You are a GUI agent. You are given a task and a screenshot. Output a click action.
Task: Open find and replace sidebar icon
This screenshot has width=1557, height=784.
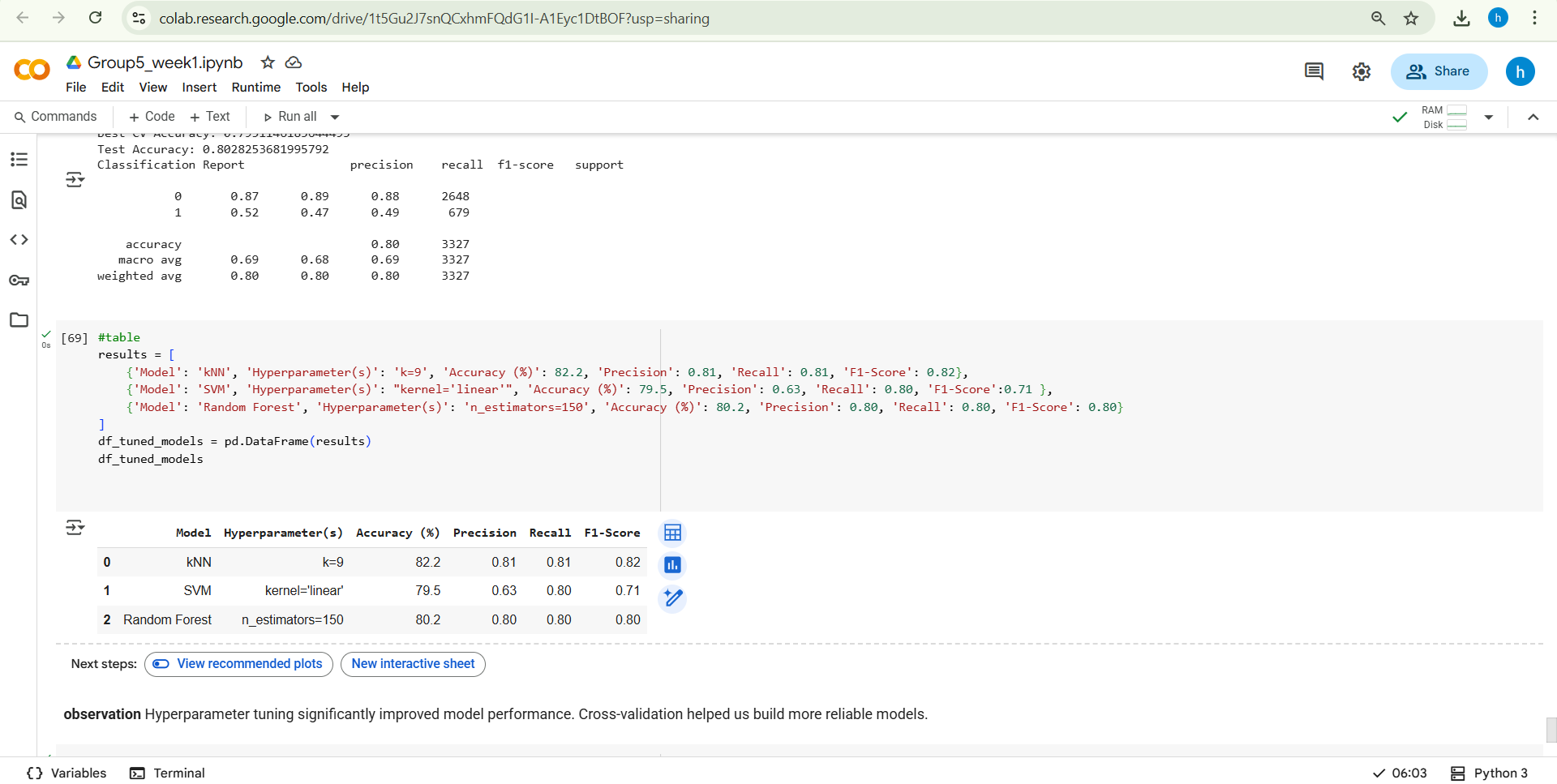[19, 199]
